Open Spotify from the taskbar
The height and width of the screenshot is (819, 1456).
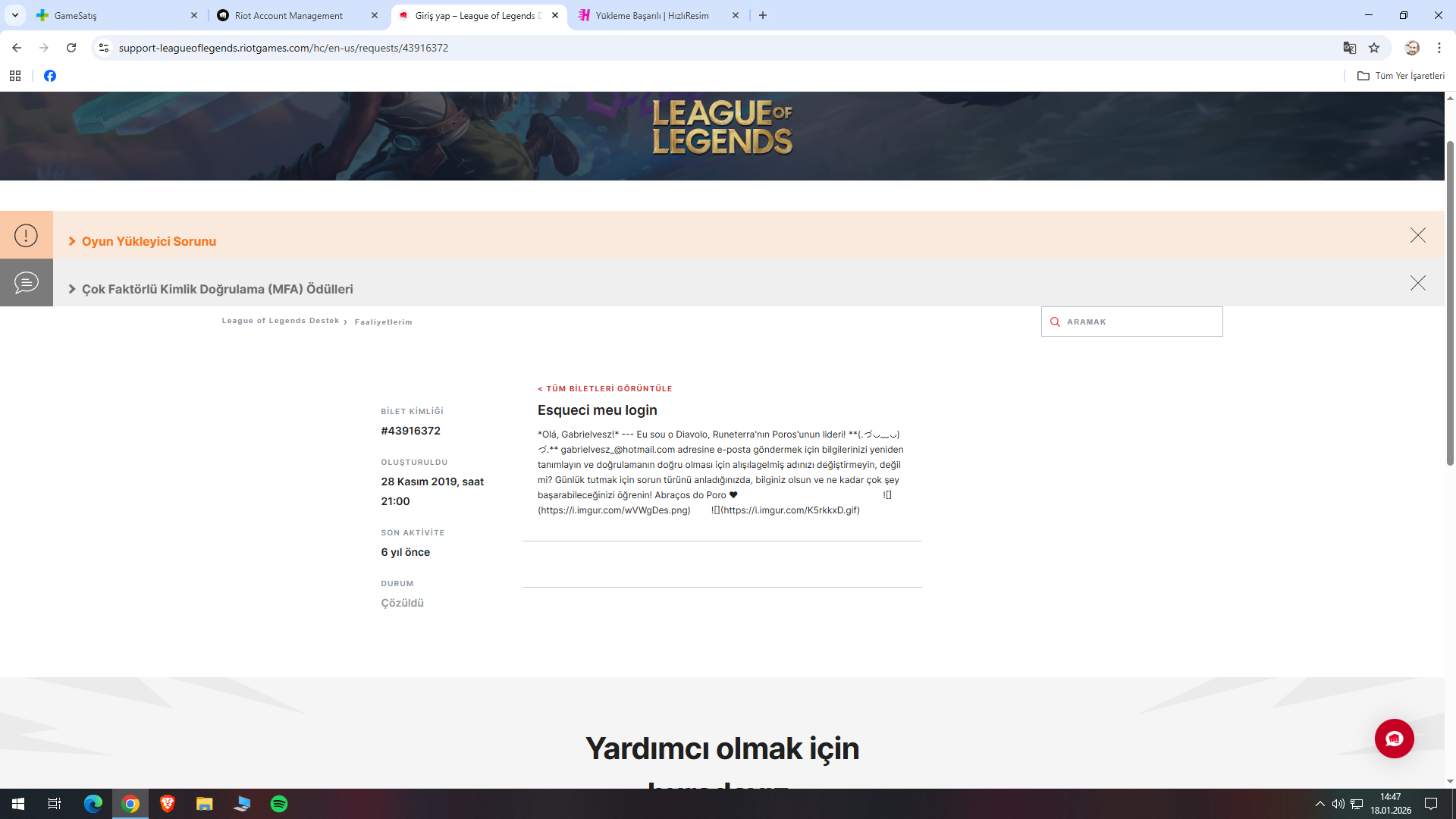279,804
